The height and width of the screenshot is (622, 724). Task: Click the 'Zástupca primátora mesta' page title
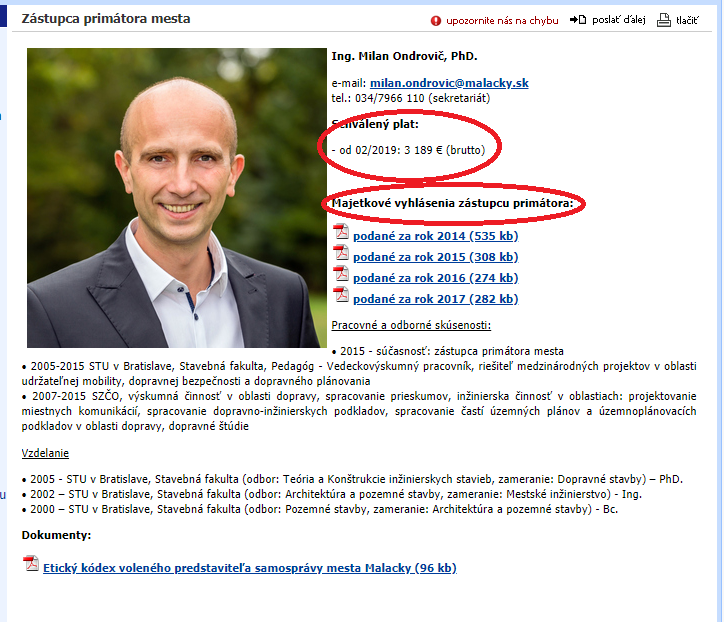tap(106, 18)
